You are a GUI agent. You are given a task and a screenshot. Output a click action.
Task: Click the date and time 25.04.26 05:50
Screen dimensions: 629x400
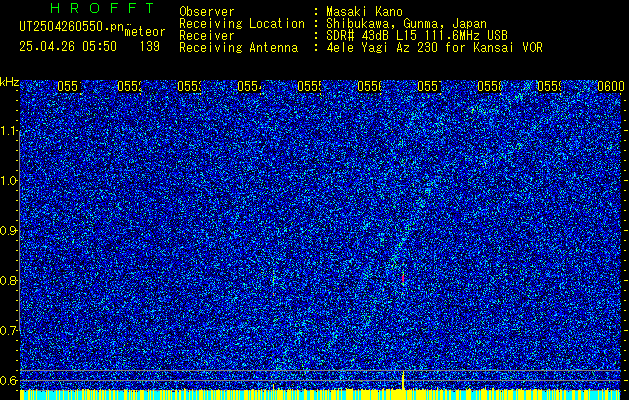pyautogui.click(x=68, y=47)
